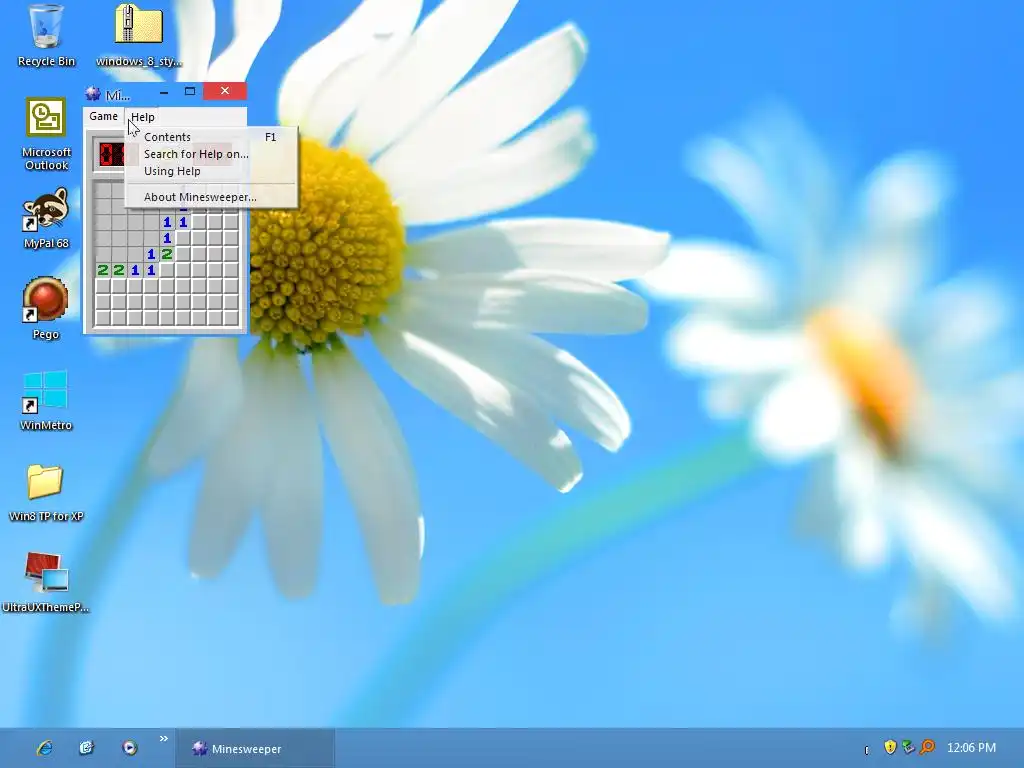Image resolution: width=1024 pixels, height=768 pixels.
Task: Open the Game menu in Minesweeper
Action: [104, 116]
